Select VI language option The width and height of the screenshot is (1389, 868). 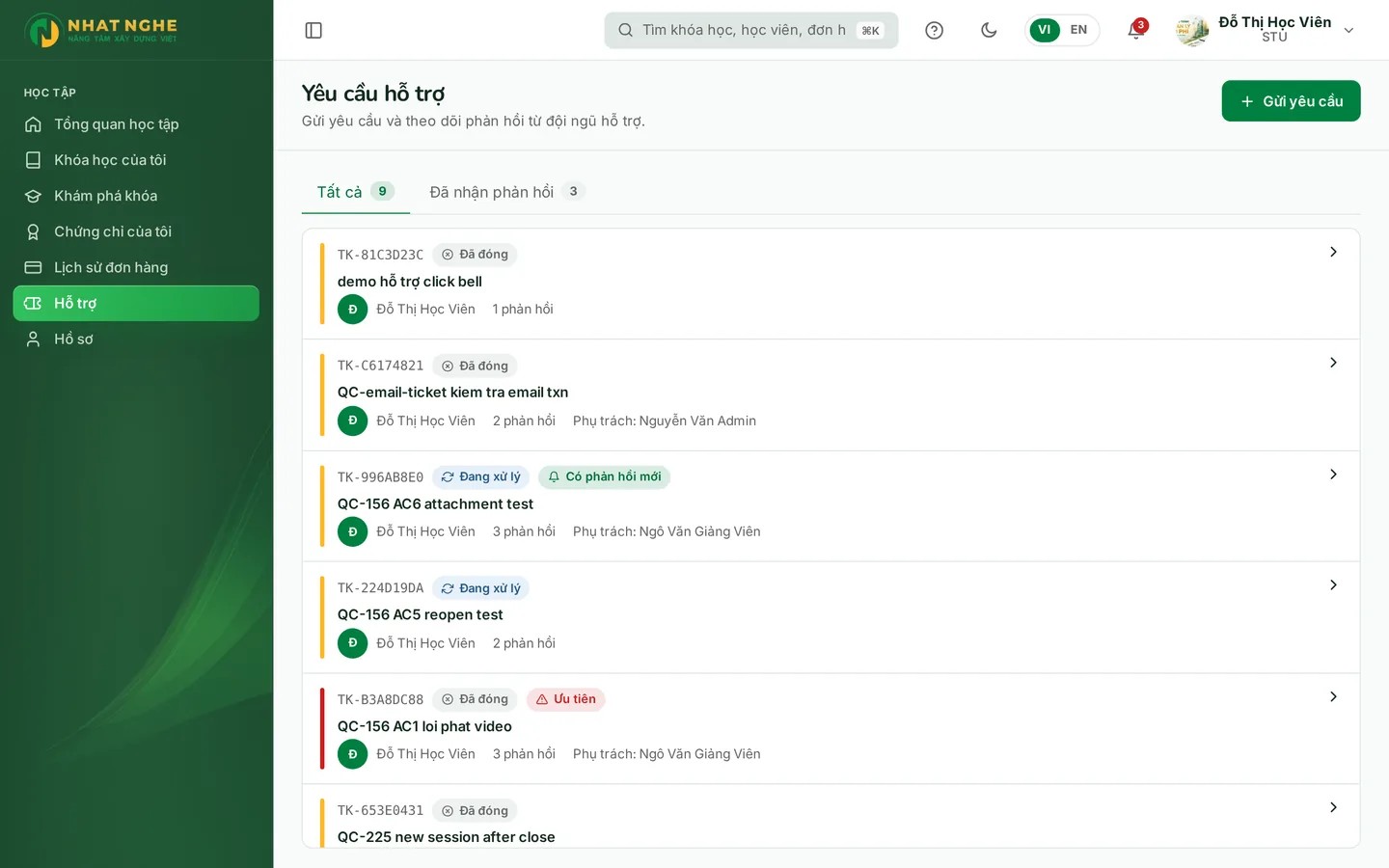point(1045,30)
